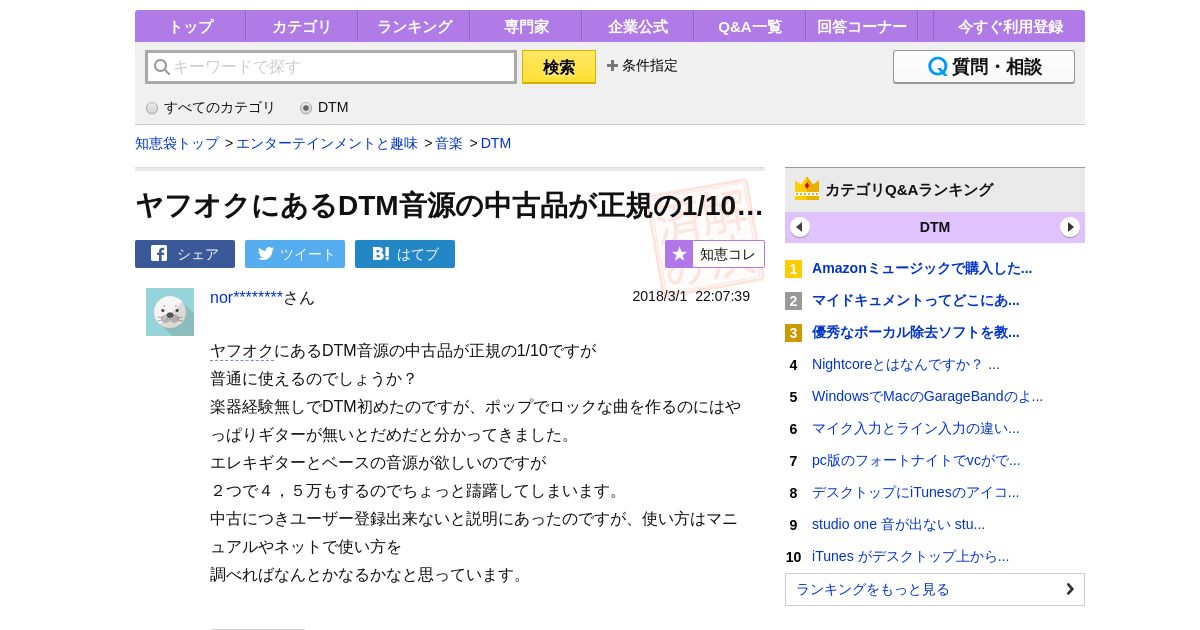Open the カテゴリ tab
Image resolution: width=1200 pixels, height=630 pixels.
pos(301,27)
